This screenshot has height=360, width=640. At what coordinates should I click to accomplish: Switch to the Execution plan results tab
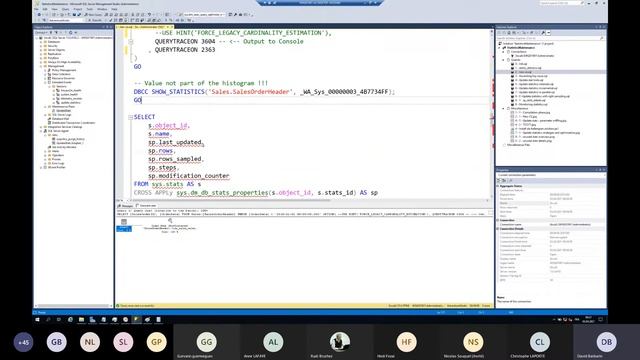147,206
